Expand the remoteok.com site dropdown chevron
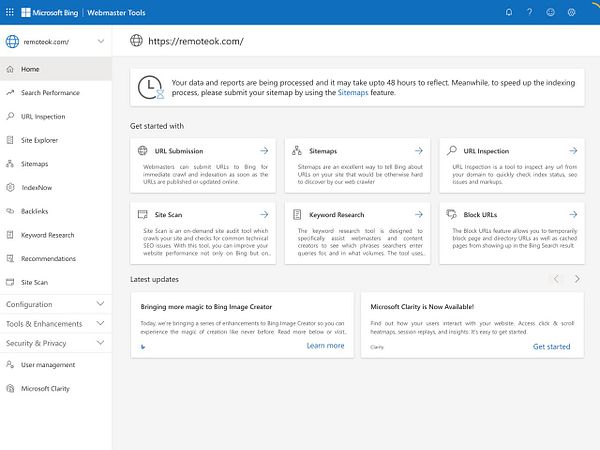The image size is (600, 450). (101, 41)
